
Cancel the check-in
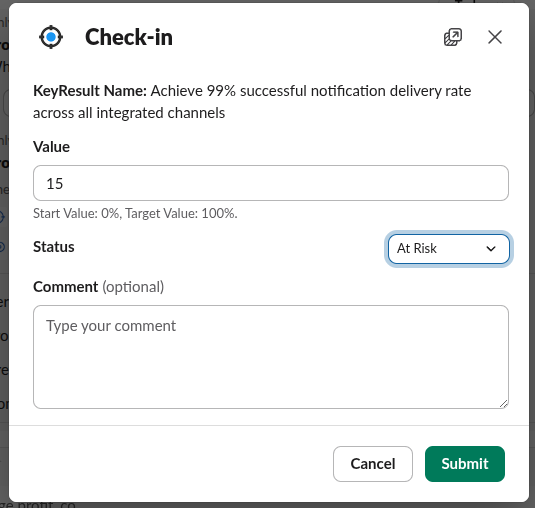click(373, 464)
